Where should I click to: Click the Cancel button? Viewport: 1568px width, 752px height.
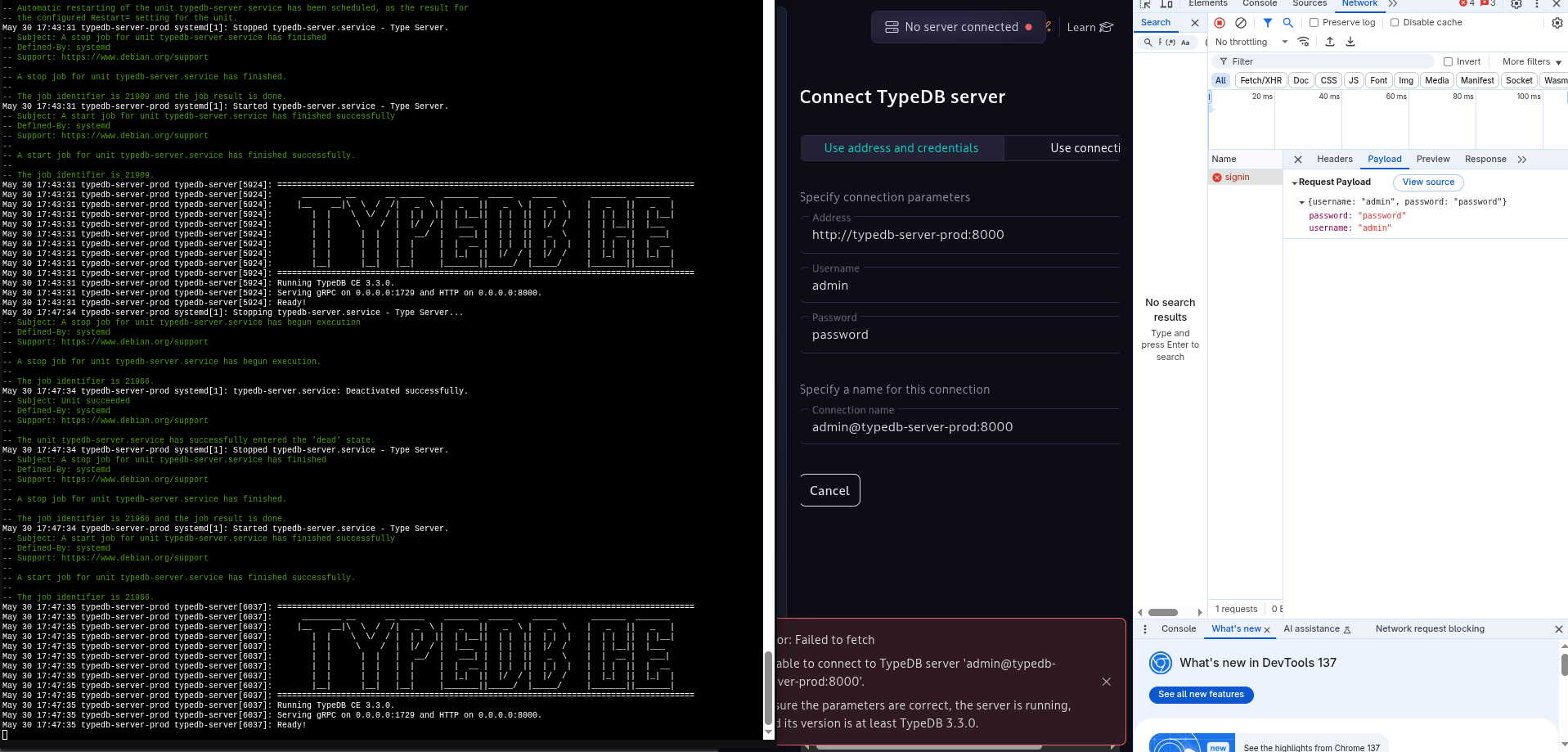coord(829,491)
